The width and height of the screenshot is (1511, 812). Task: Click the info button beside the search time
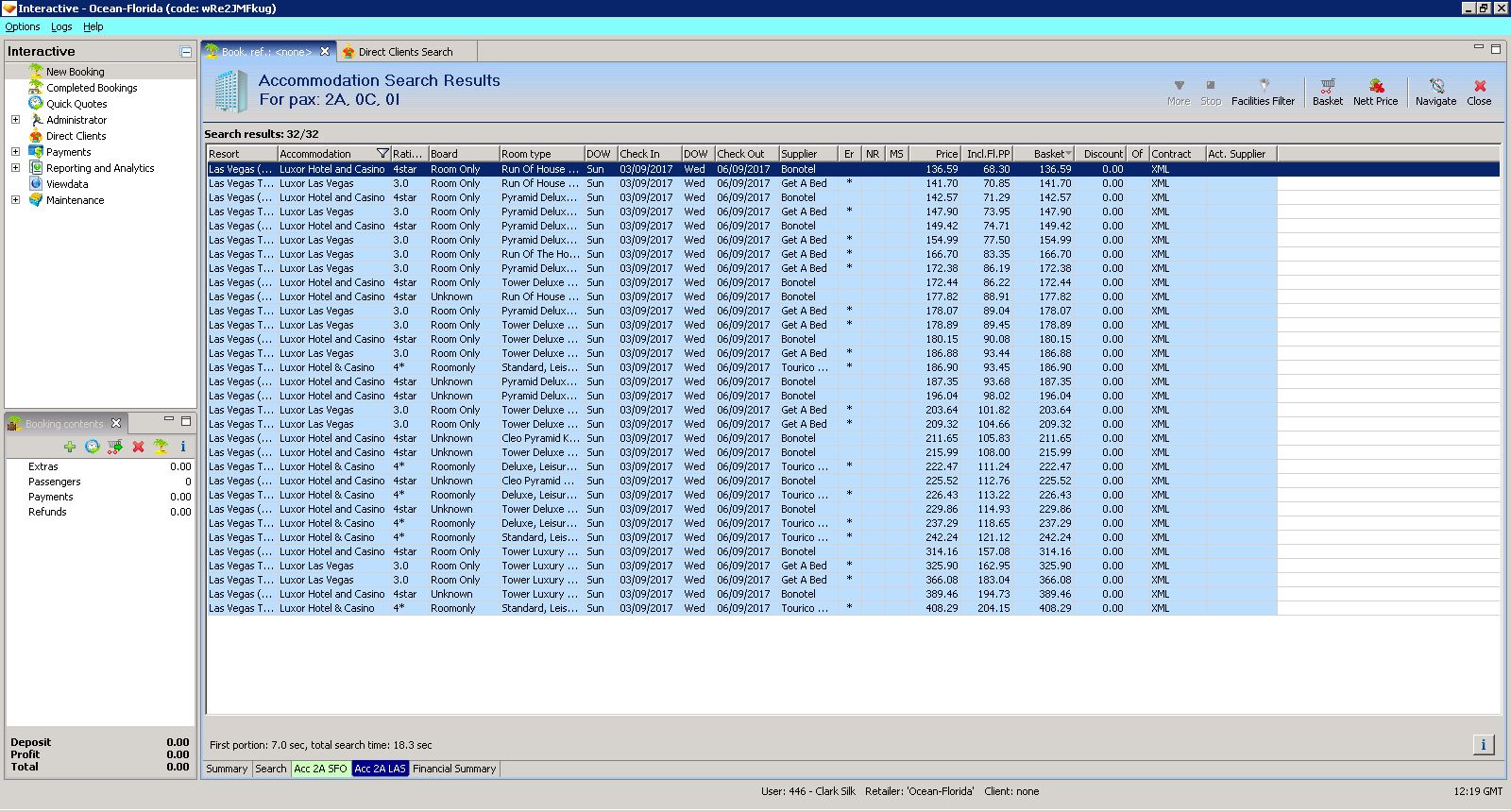1483,745
